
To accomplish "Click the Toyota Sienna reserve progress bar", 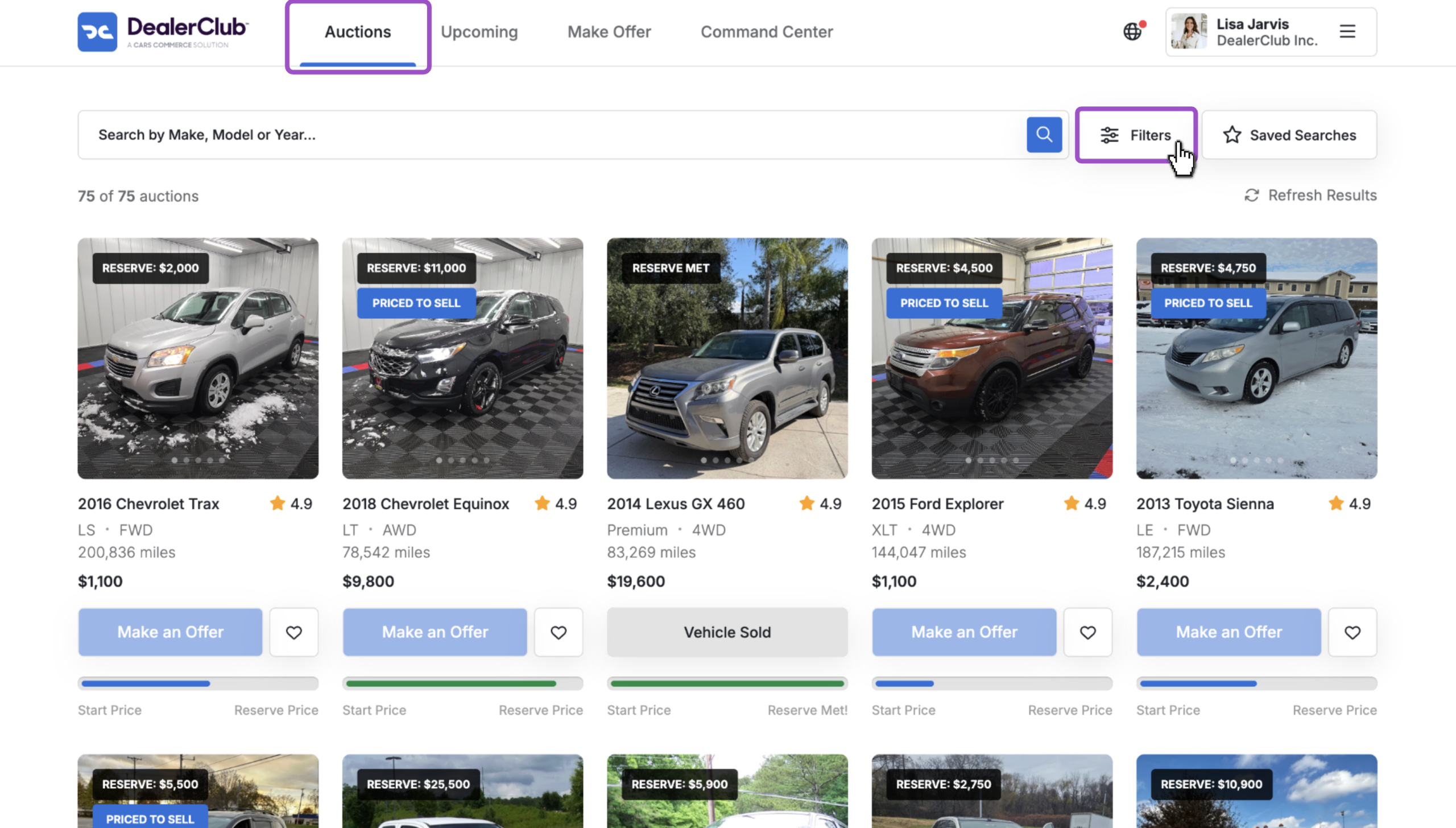I will (x=1256, y=683).
